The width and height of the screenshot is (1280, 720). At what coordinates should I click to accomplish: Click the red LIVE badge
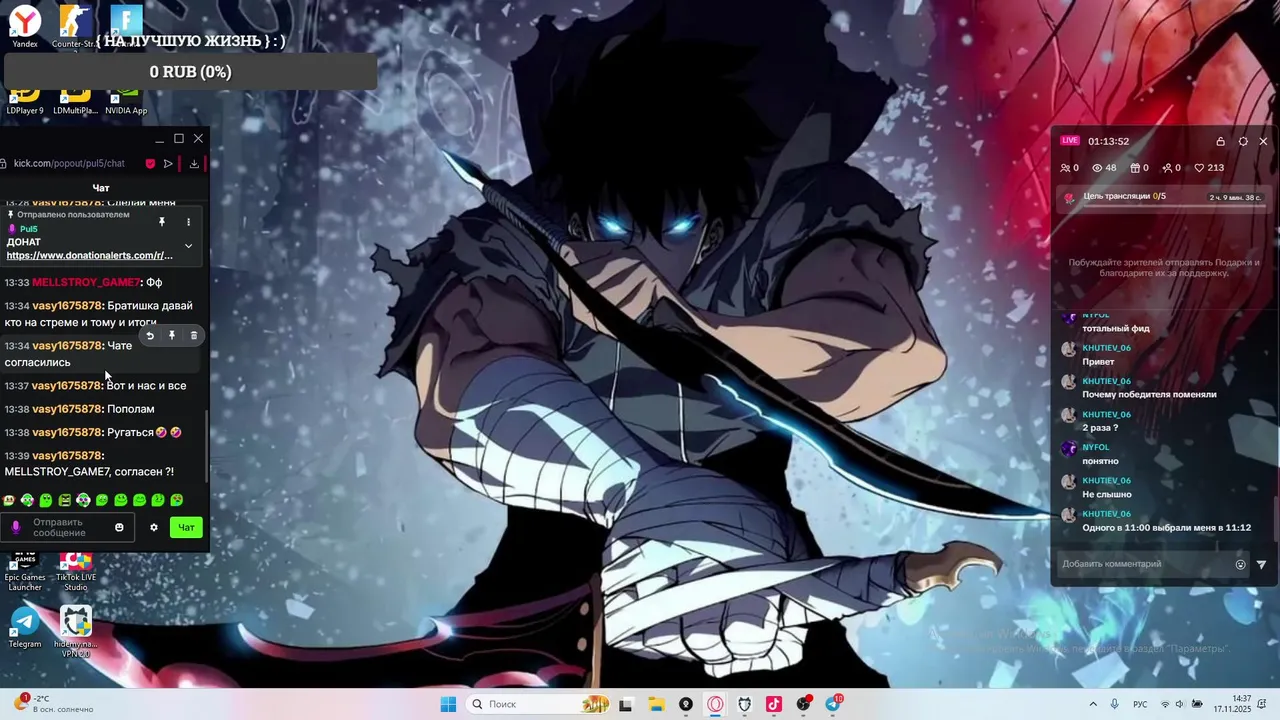click(x=1070, y=141)
